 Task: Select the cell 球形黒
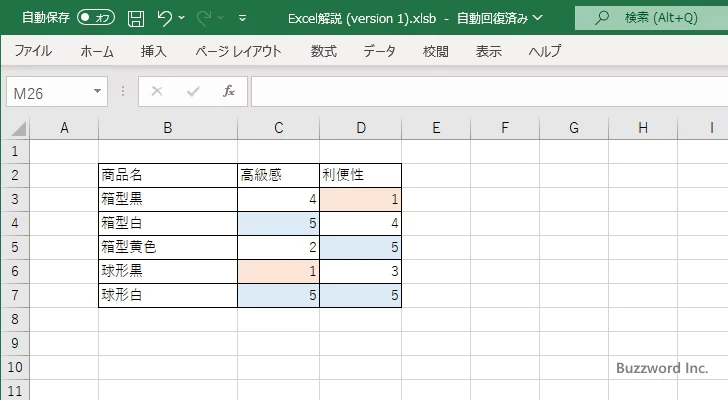[168, 271]
